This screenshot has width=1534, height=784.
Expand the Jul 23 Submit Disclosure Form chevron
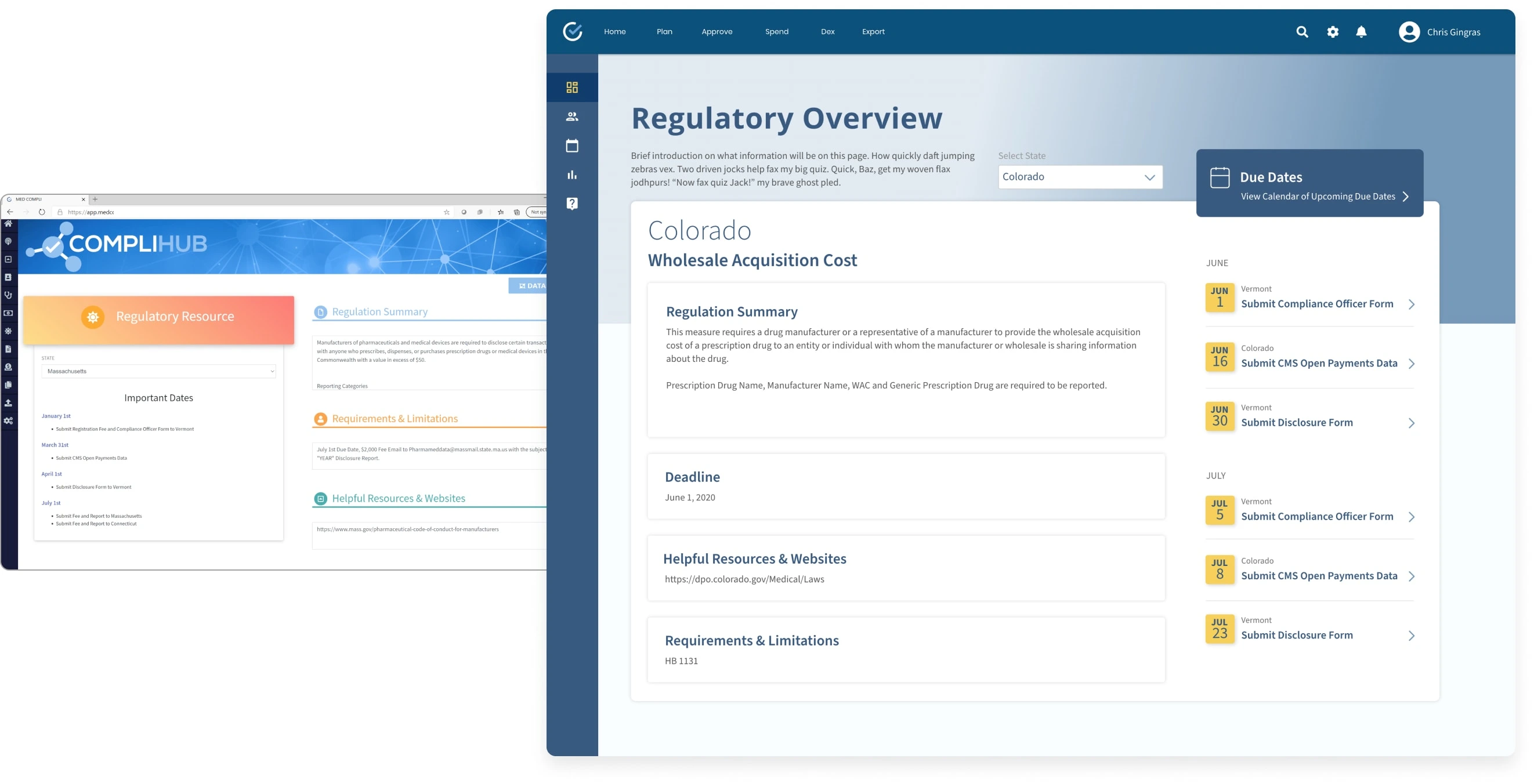point(1412,636)
